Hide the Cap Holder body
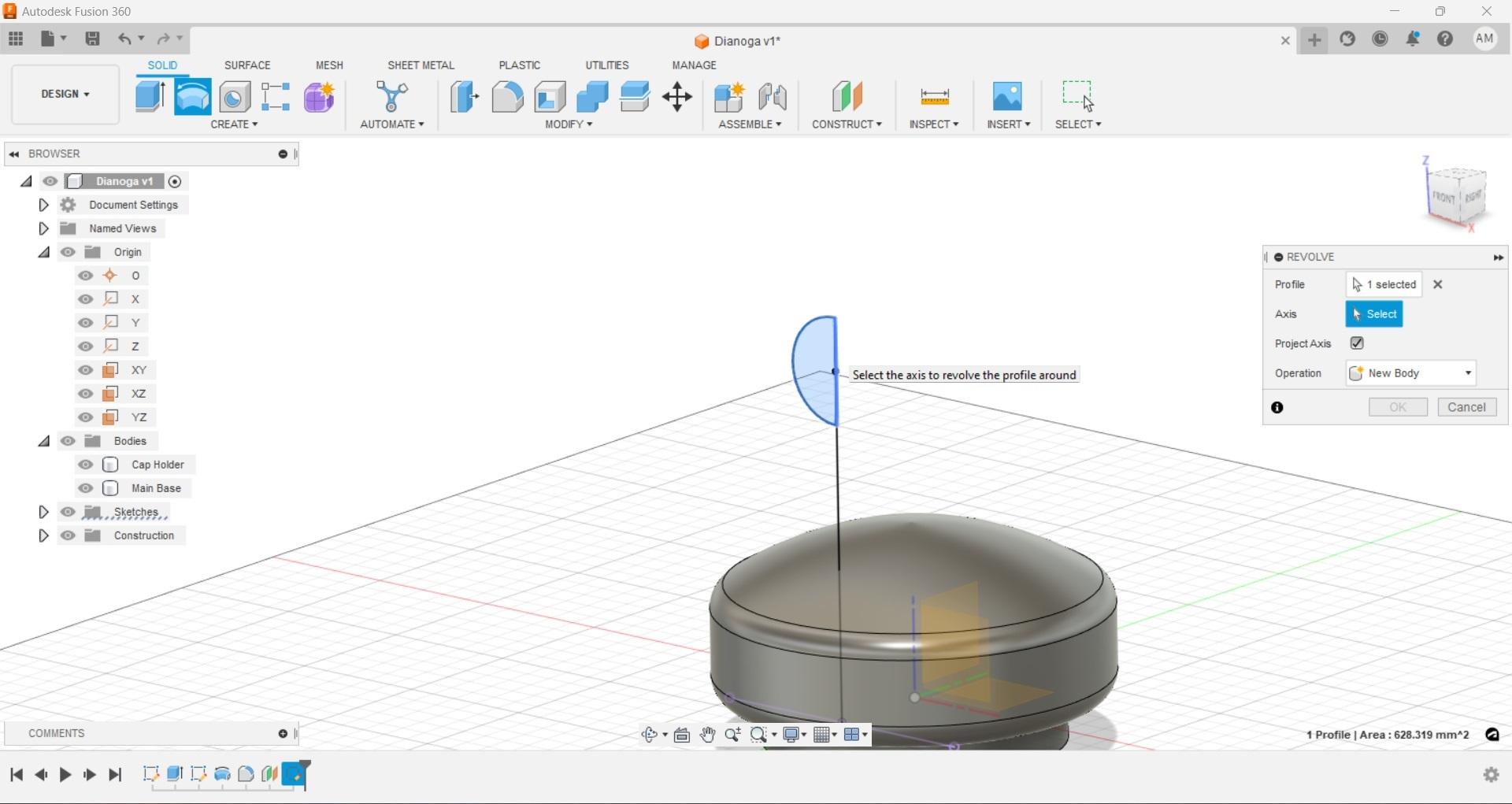The image size is (1512, 804). pos(86,465)
